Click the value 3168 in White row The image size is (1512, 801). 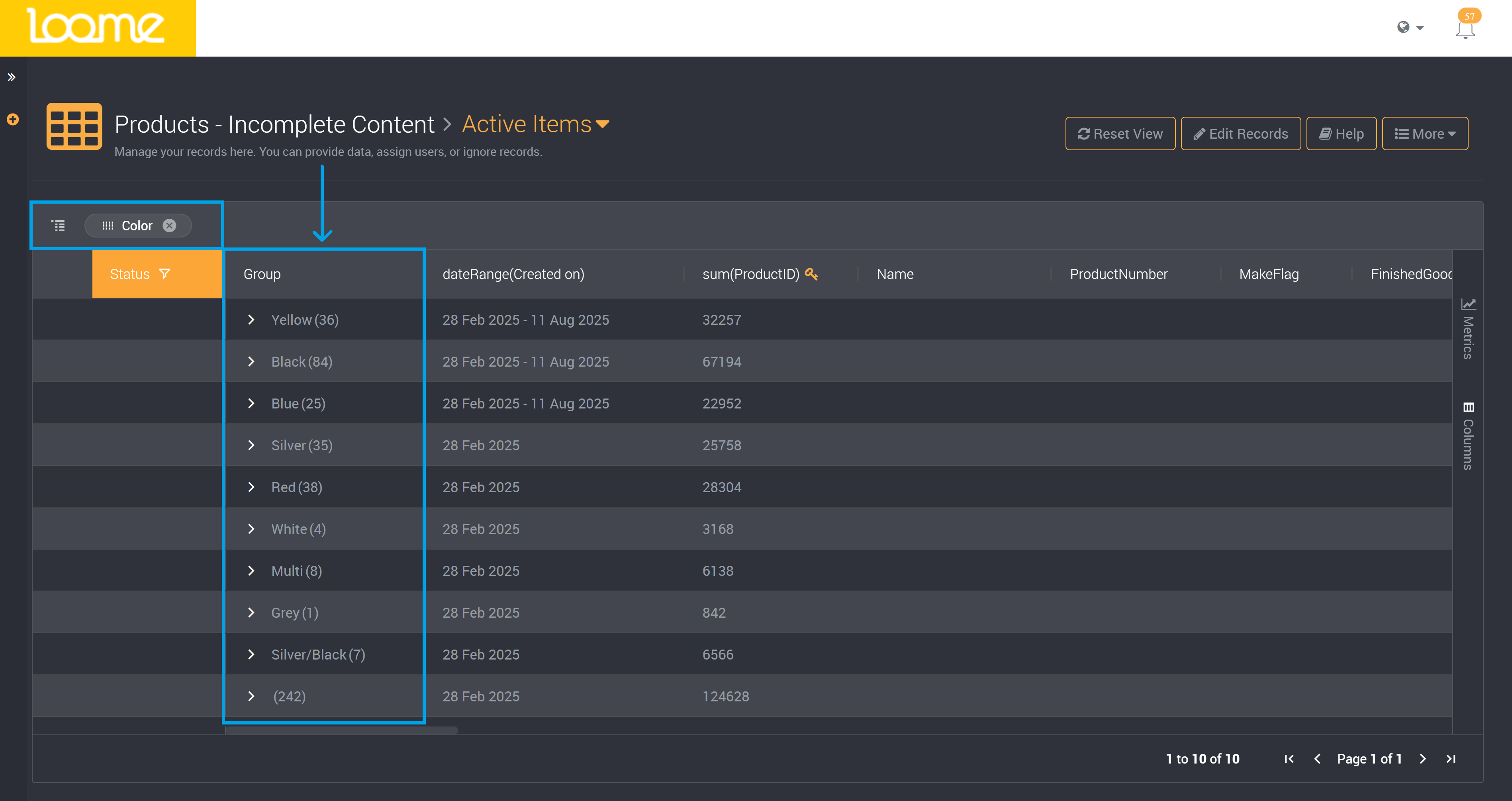718,528
